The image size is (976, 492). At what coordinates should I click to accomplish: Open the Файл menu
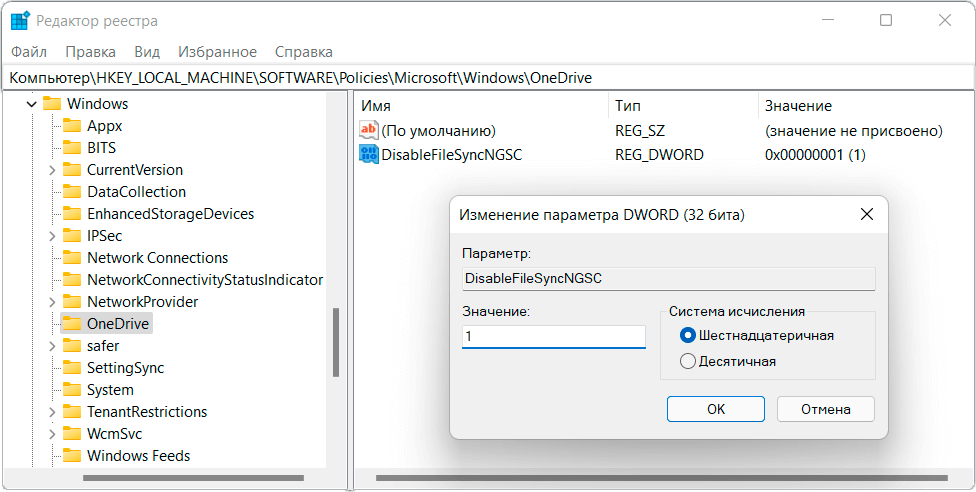click(x=29, y=52)
